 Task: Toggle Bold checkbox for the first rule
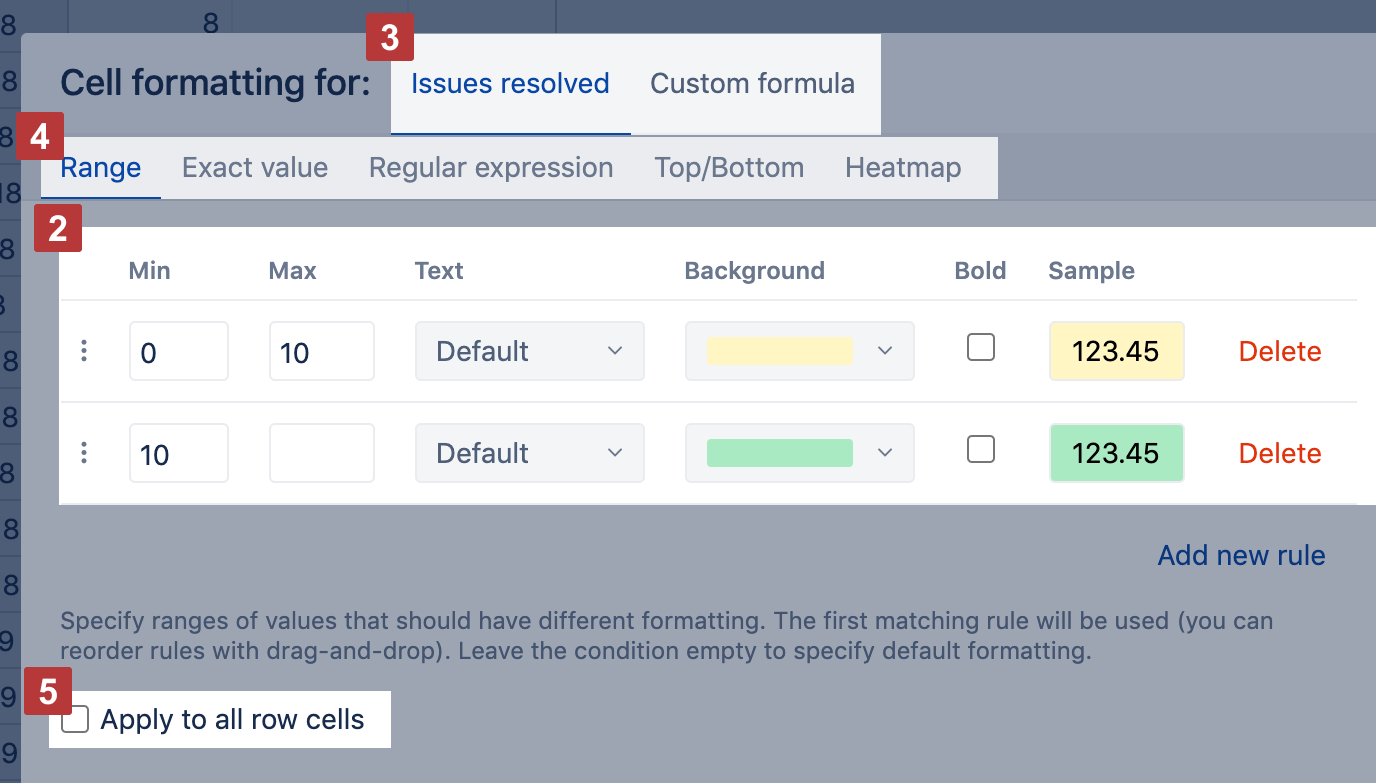[981, 348]
